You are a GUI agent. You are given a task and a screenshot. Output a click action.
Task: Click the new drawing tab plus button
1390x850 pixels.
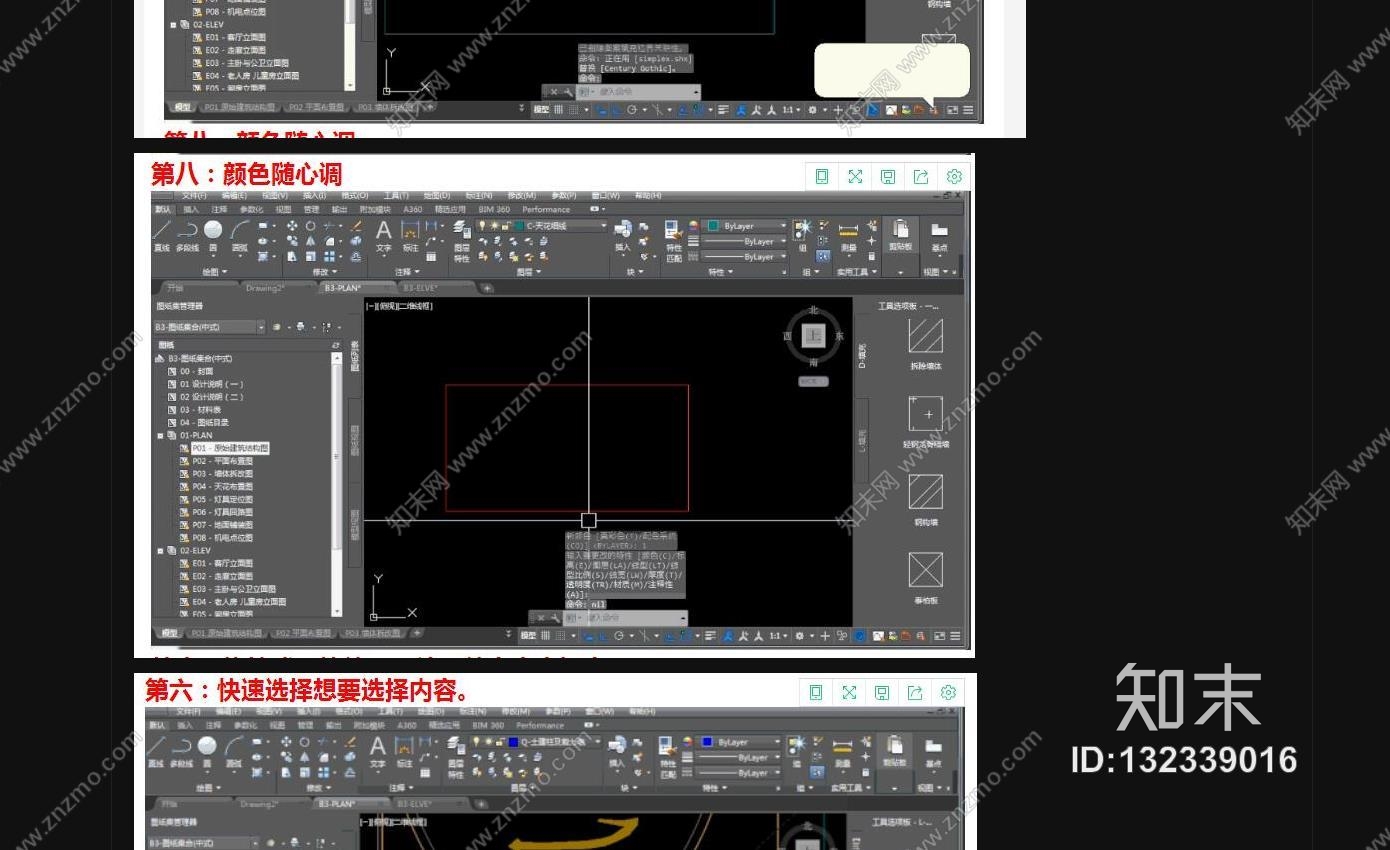click(x=487, y=288)
